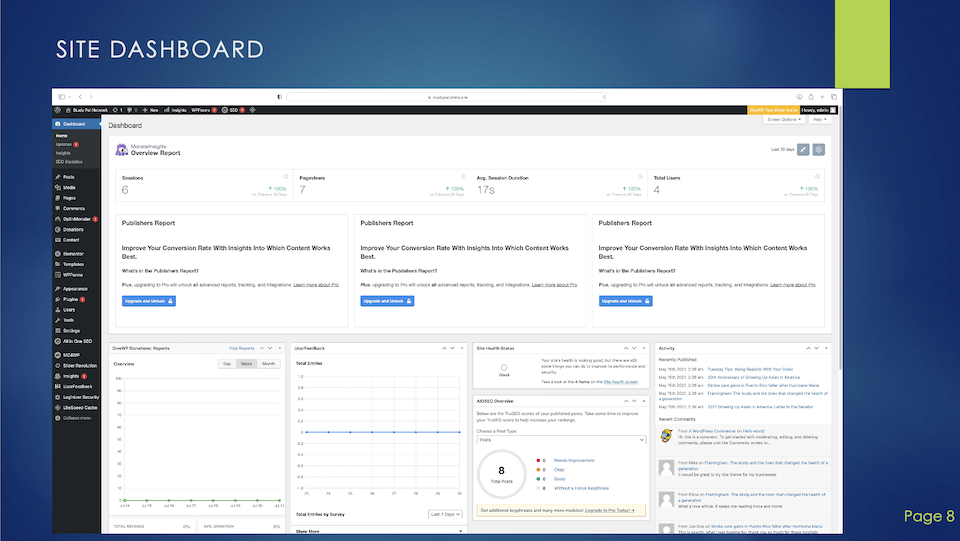The width and height of the screenshot is (960, 541).
Task: Go to Plugins in the admin sidebar
Action: pos(70,299)
